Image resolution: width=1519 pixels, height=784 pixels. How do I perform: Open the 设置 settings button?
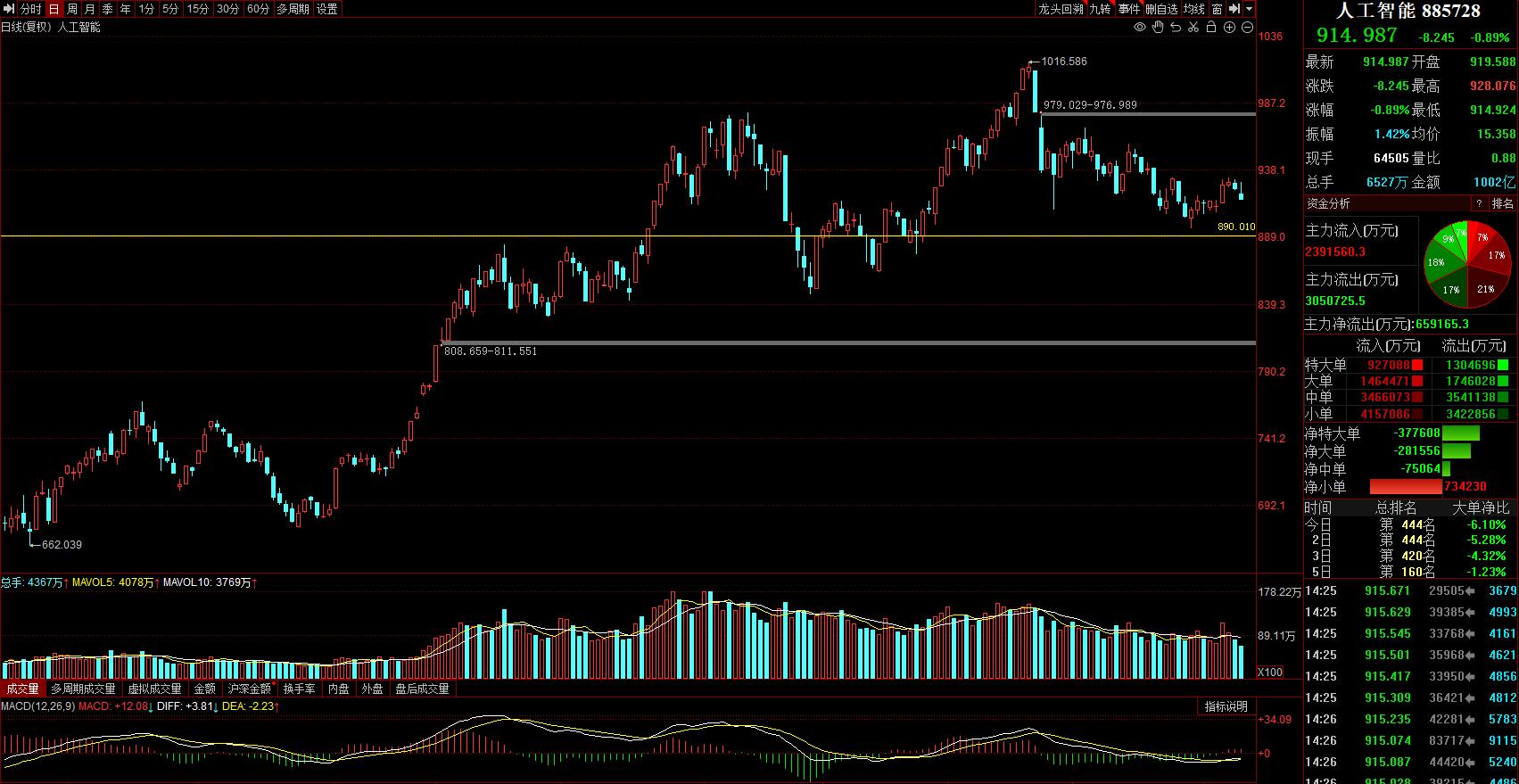pos(327,9)
